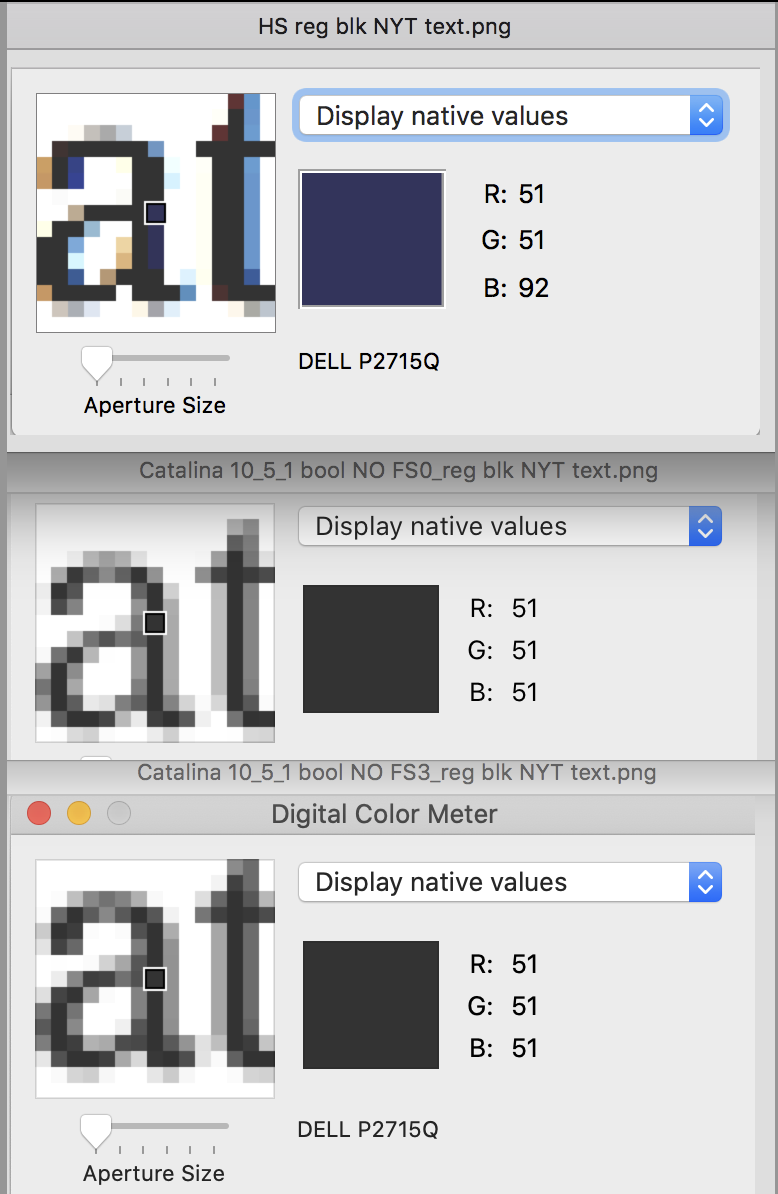Screen dimensions: 778x1194
Task: Click the 'Digital Color Meter' window title
Action: [x=385, y=814]
